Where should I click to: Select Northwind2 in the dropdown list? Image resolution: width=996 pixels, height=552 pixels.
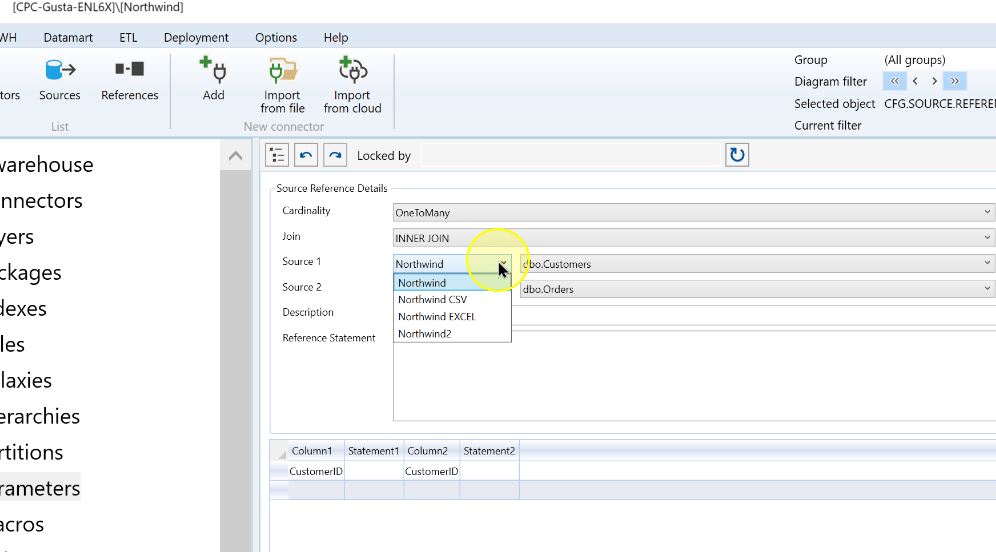click(452, 333)
